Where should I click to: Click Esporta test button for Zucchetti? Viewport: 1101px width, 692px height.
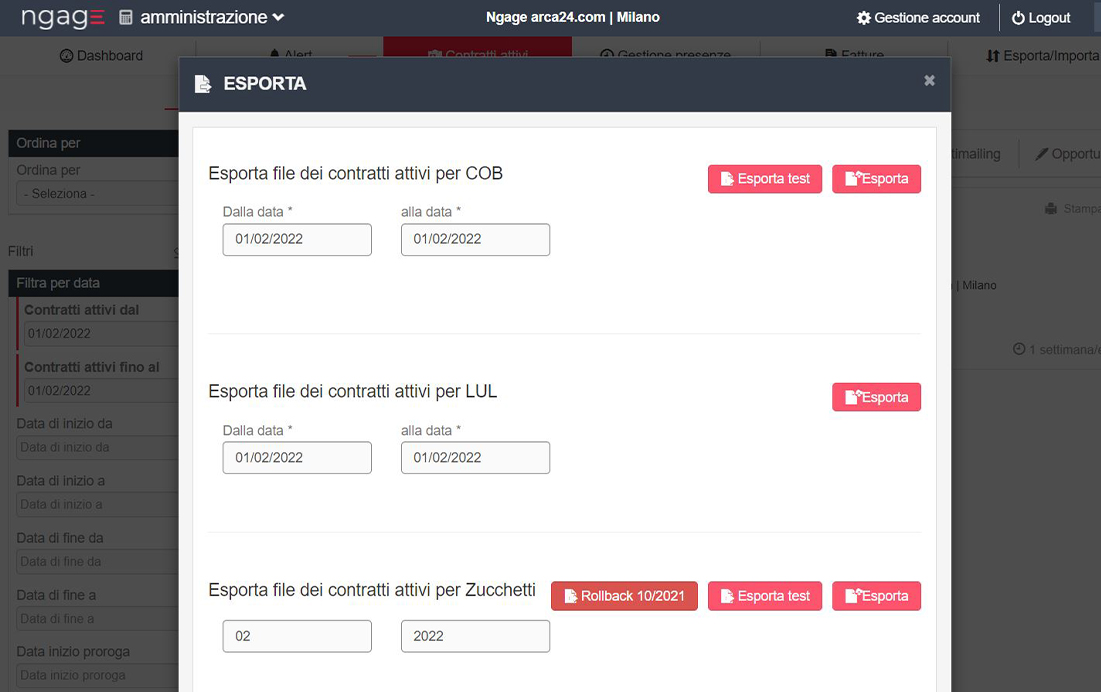[x=765, y=596]
